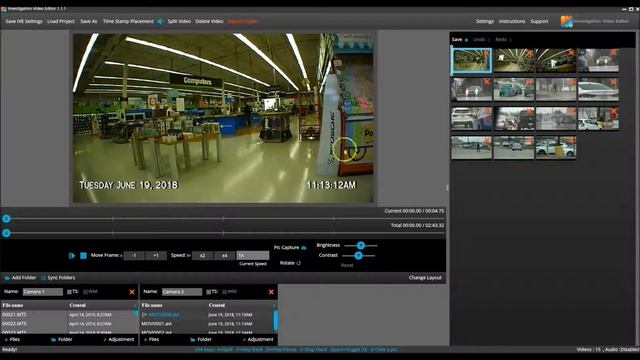The height and width of the screenshot is (360, 640).
Task: Click Reset under the Contrast slider
Action: (x=347, y=265)
